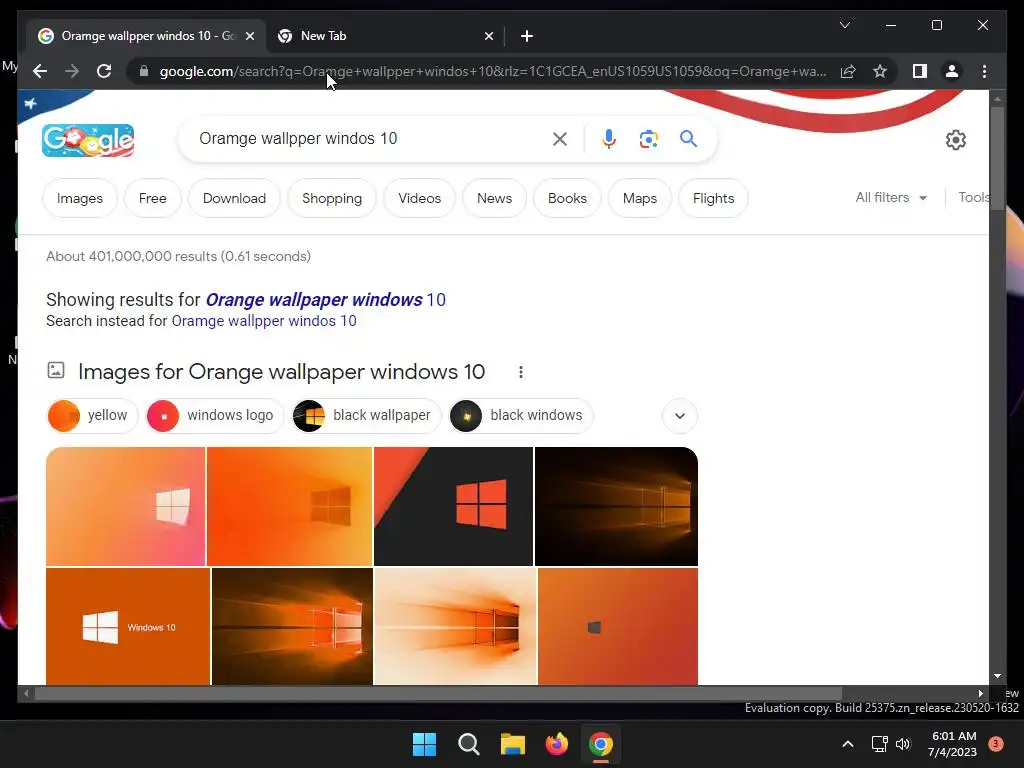Screen dimensions: 1024x768
Task: Switch to Shopping results
Action: point(332,198)
